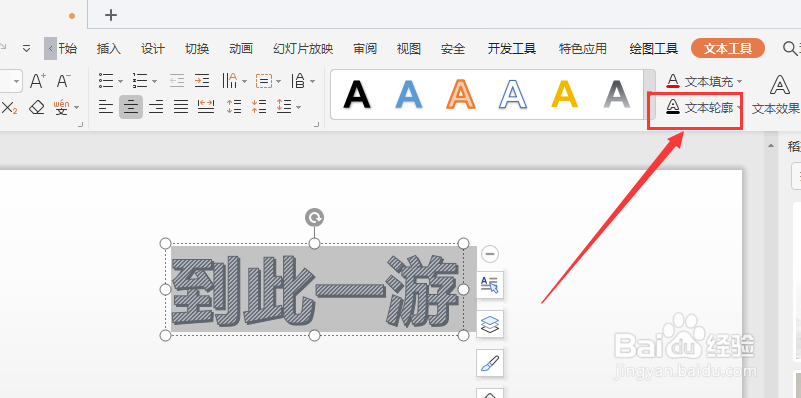The height and width of the screenshot is (398, 801).
Task: Expand numbered list dropdown arrow
Action: (x=154, y=81)
